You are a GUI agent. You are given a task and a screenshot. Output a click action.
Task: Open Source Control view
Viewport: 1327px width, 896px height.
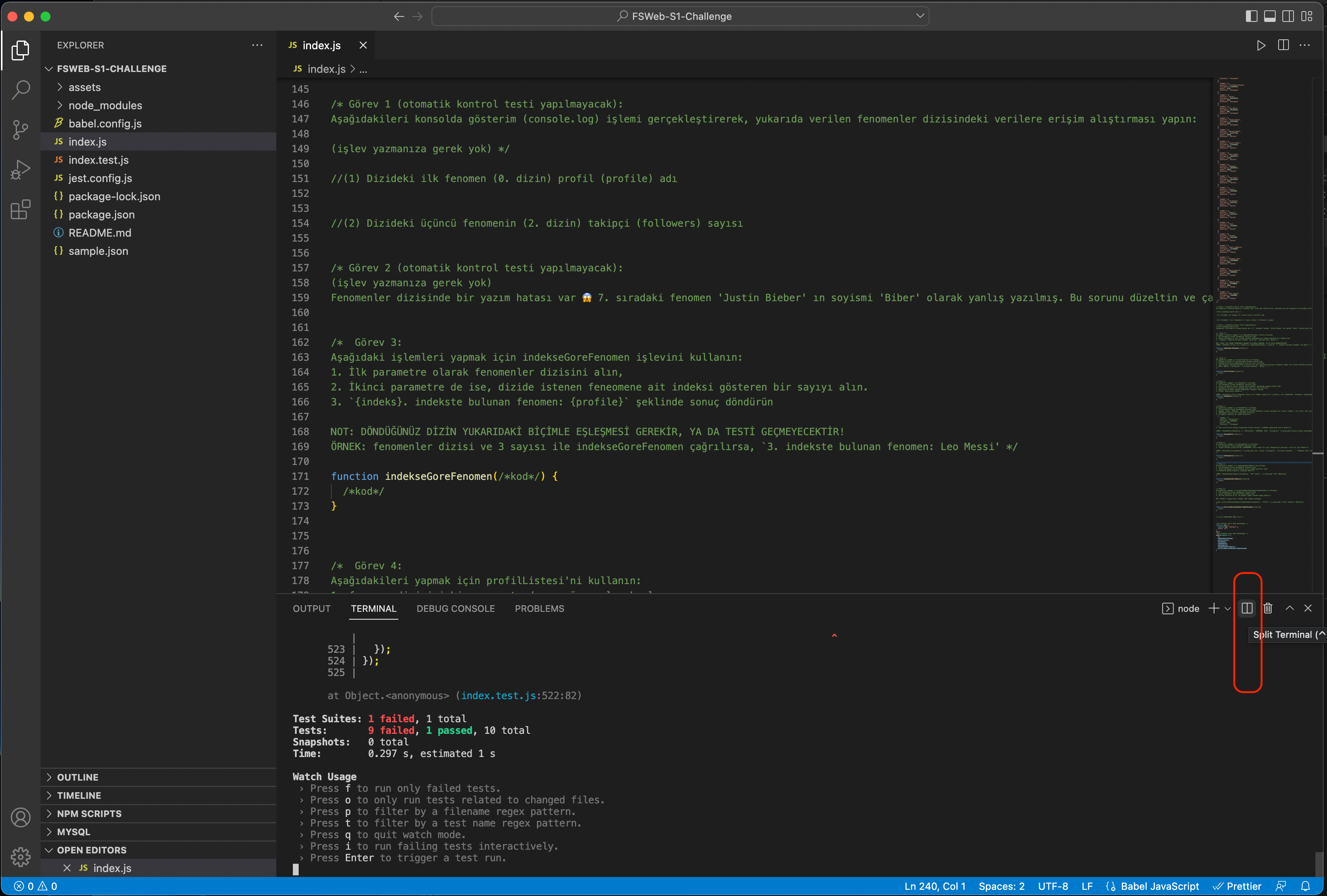tap(21, 129)
